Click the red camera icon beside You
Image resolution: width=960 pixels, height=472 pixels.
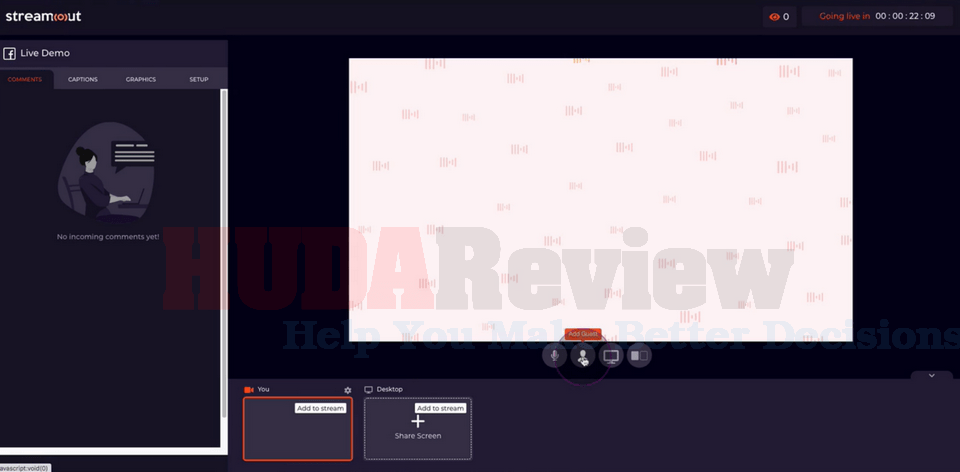tap(249, 389)
